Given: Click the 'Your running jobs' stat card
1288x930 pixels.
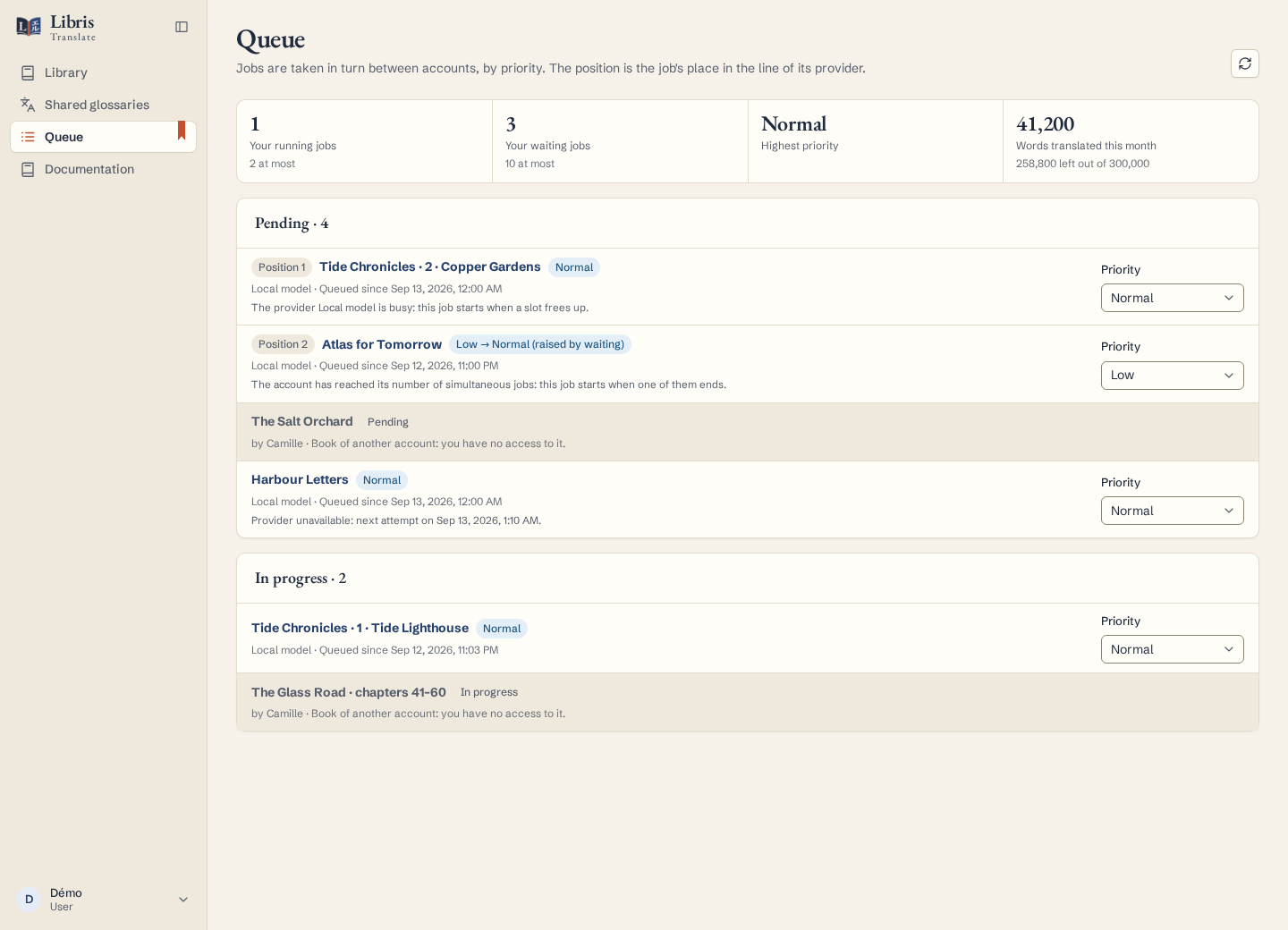Looking at the screenshot, I should tap(365, 141).
